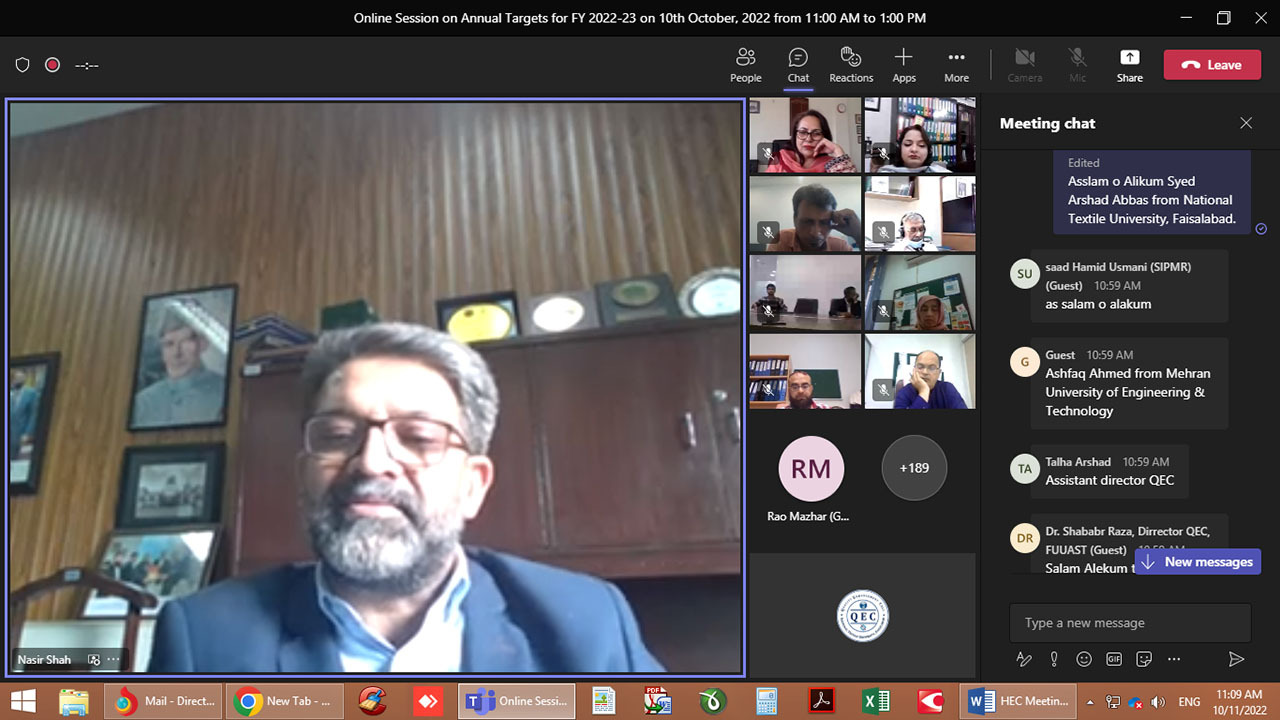The height and width of the screenshot is (720, 1280).
Task: Expand the More actions menu
Action: pyautogui.click(x=956, y=65)
